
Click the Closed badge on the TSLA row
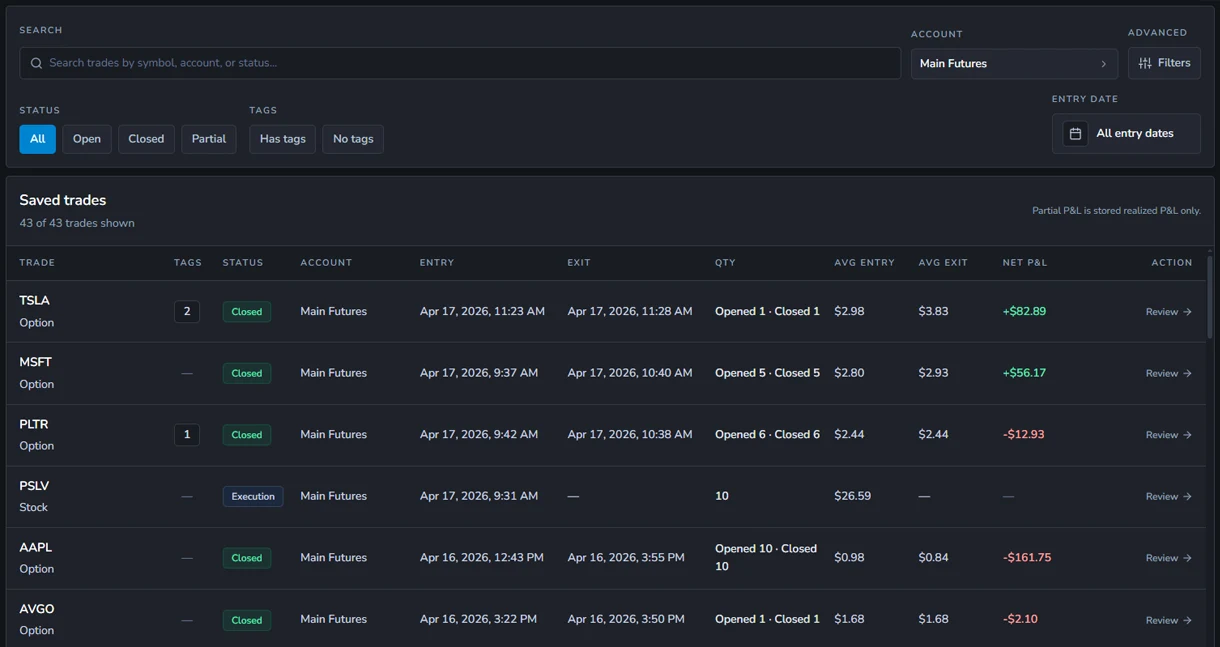click(247, 312)
